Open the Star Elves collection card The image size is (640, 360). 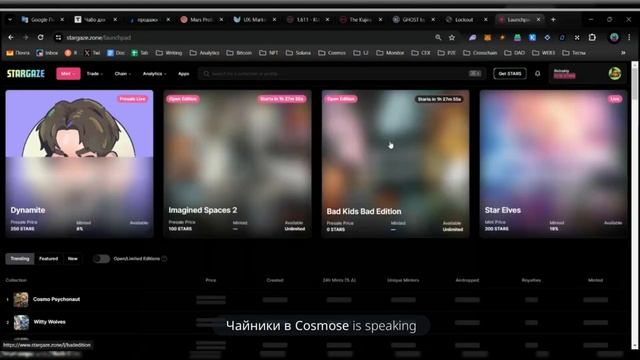point(553,164)
